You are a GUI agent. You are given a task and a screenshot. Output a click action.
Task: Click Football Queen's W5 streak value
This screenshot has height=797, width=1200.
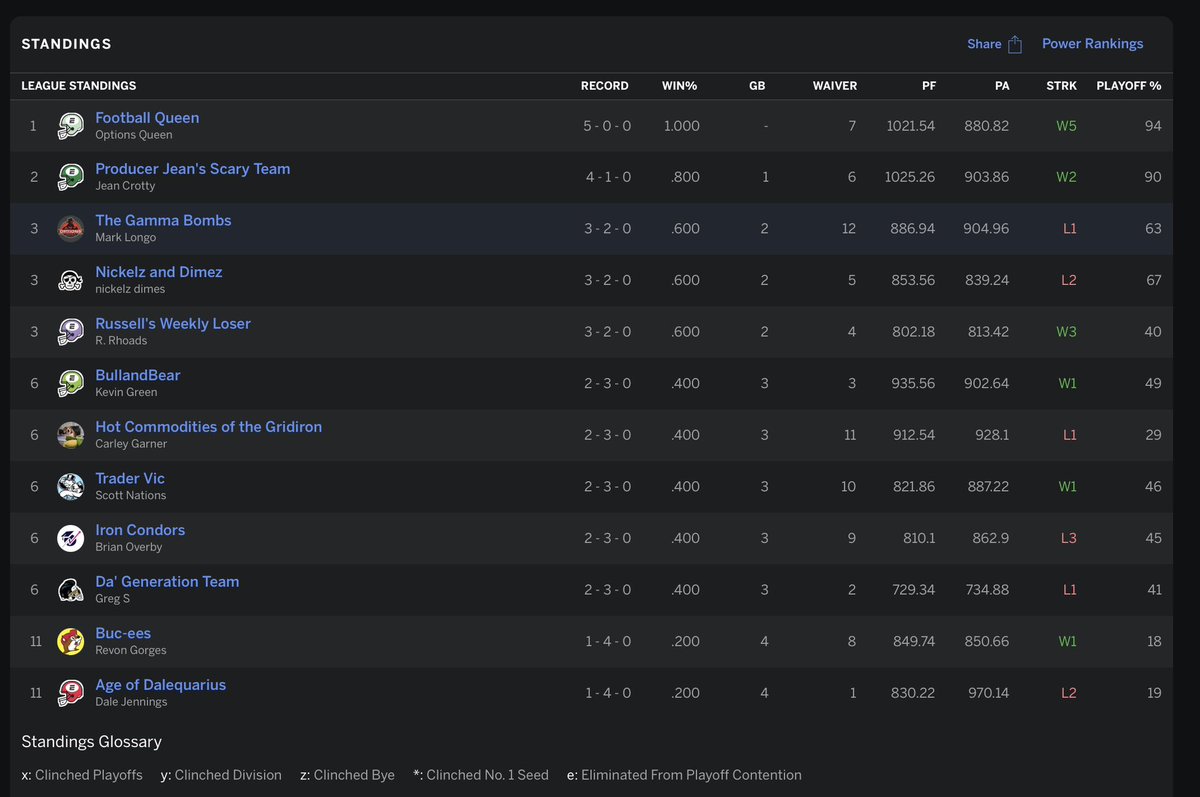1066,126
